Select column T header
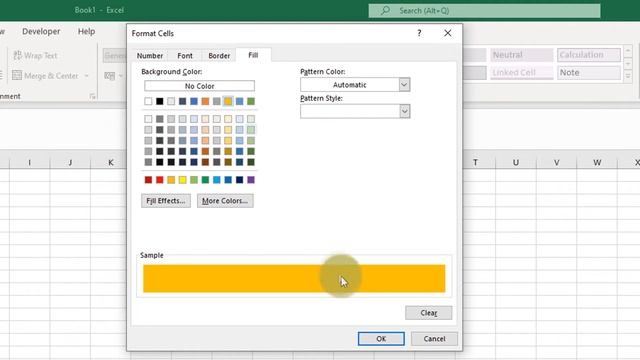 coord(476,162)
